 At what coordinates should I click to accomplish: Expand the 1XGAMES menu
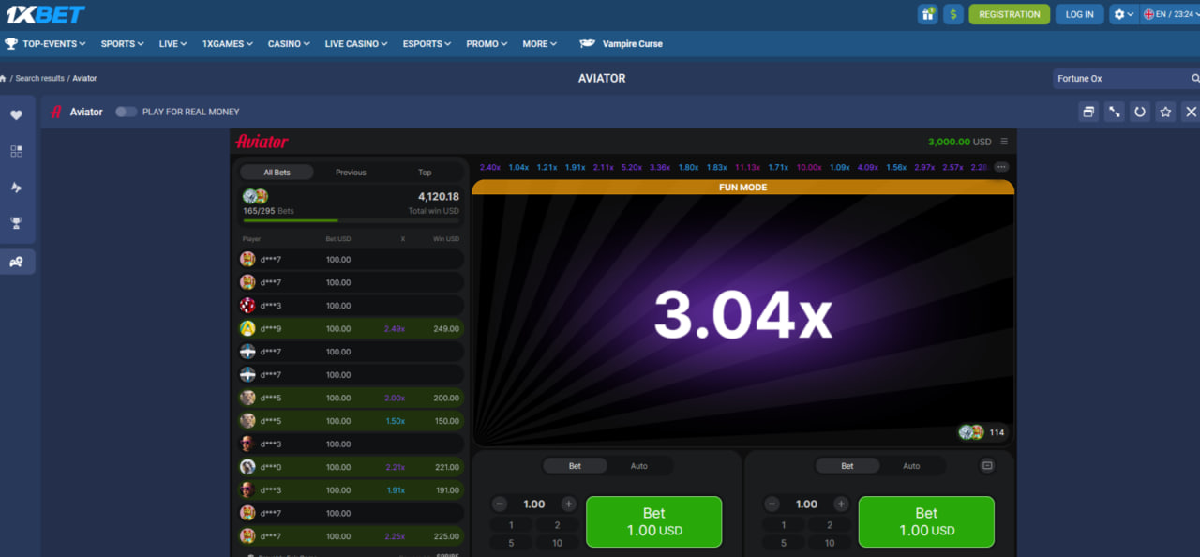click(x=227, y=44)
